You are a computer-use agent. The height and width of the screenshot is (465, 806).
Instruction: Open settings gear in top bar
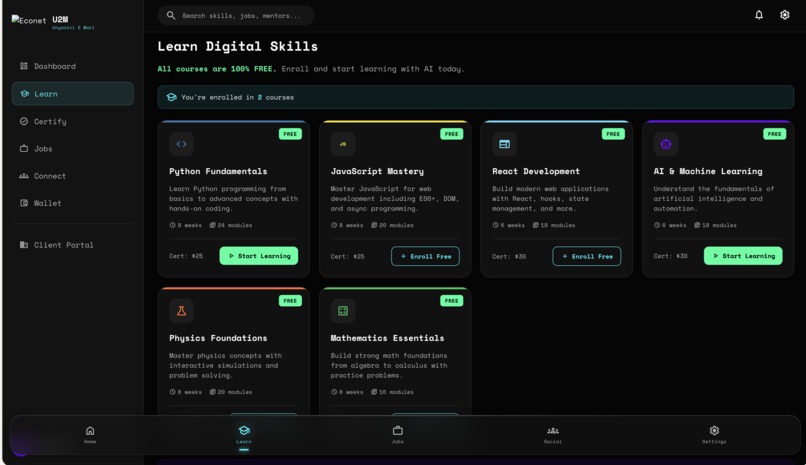click(x=784, y=15)
